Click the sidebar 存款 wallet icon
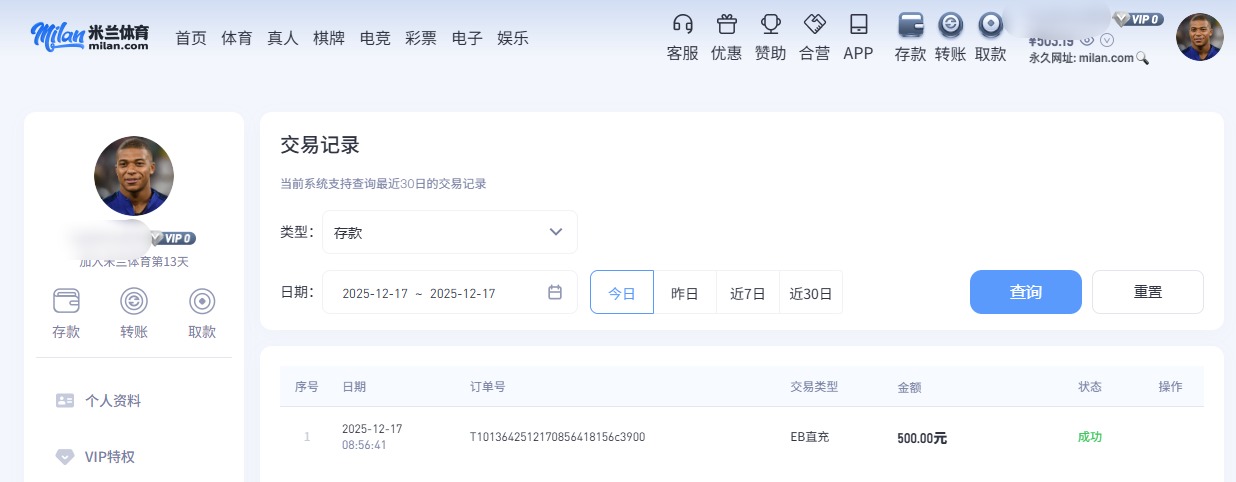The width and height of the screenshot is (1236, 482). (x=66, y=301)
